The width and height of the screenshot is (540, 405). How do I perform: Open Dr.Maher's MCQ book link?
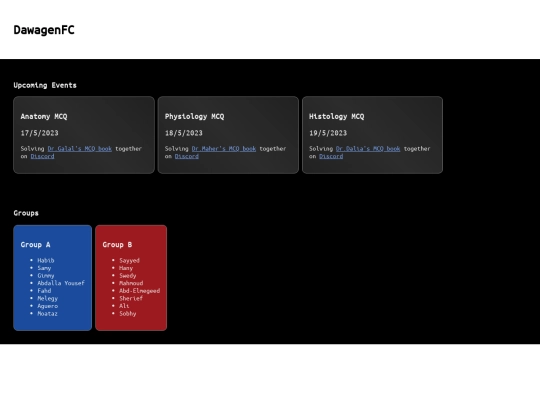[224, 149]
